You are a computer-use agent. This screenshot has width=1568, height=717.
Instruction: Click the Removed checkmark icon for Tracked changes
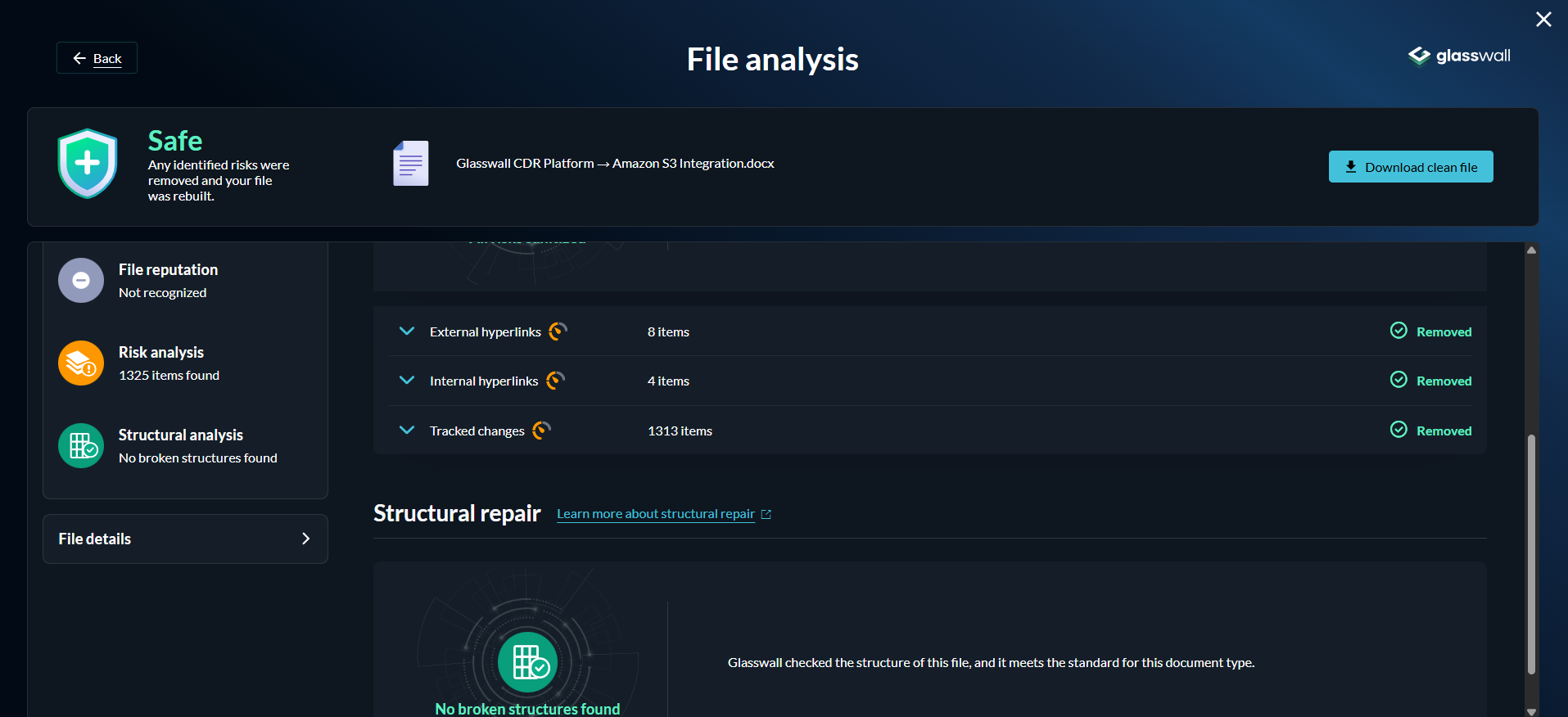click(x=1399, y=429)
